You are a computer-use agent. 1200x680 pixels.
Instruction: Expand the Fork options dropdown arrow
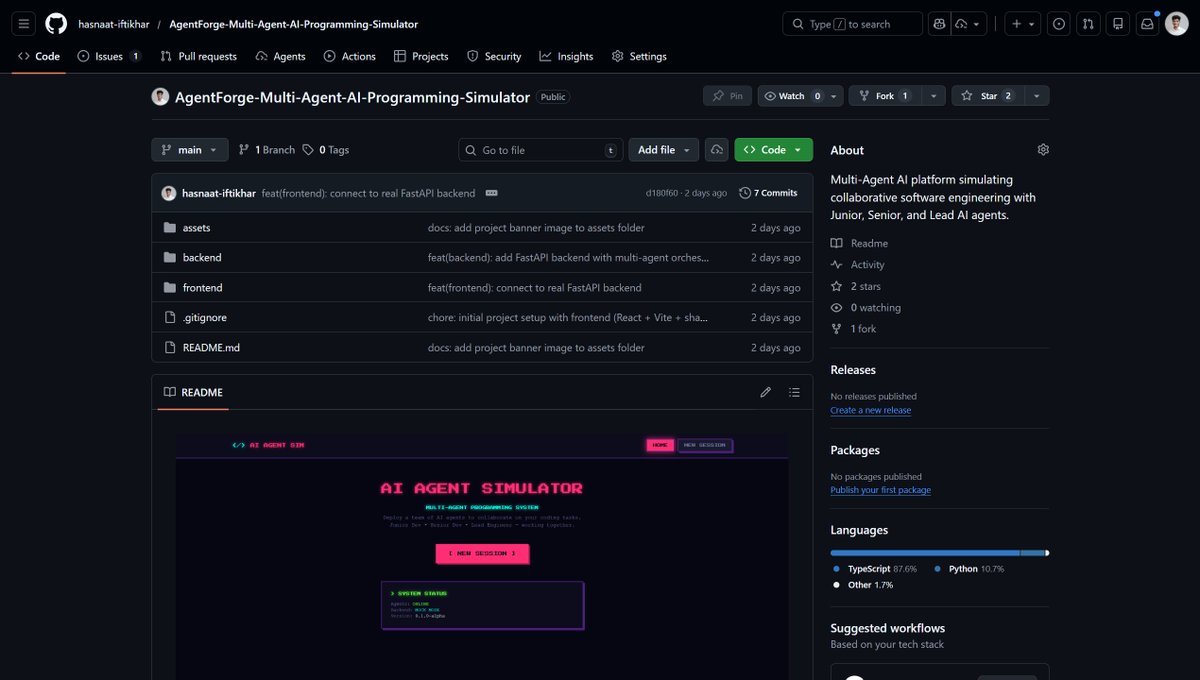(932, 96)
